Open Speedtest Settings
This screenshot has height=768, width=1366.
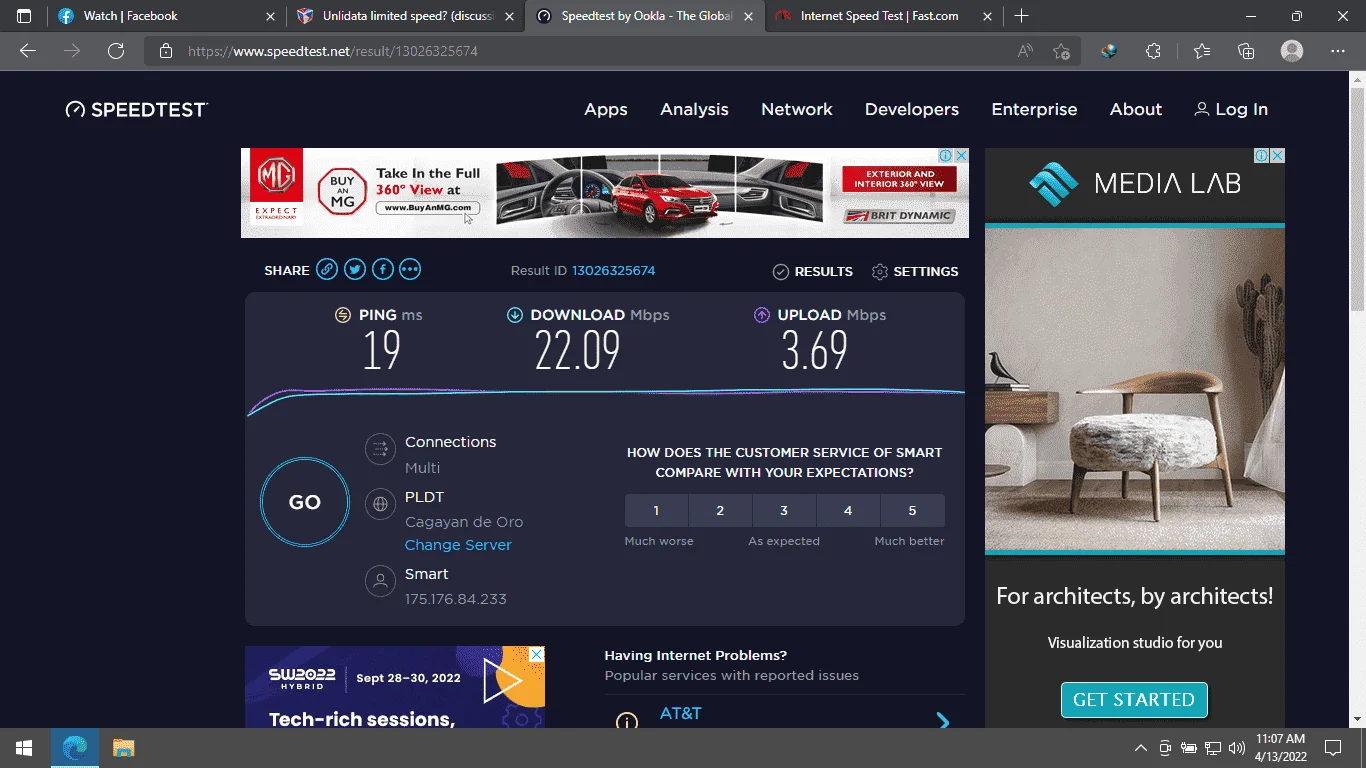point(915,271)
